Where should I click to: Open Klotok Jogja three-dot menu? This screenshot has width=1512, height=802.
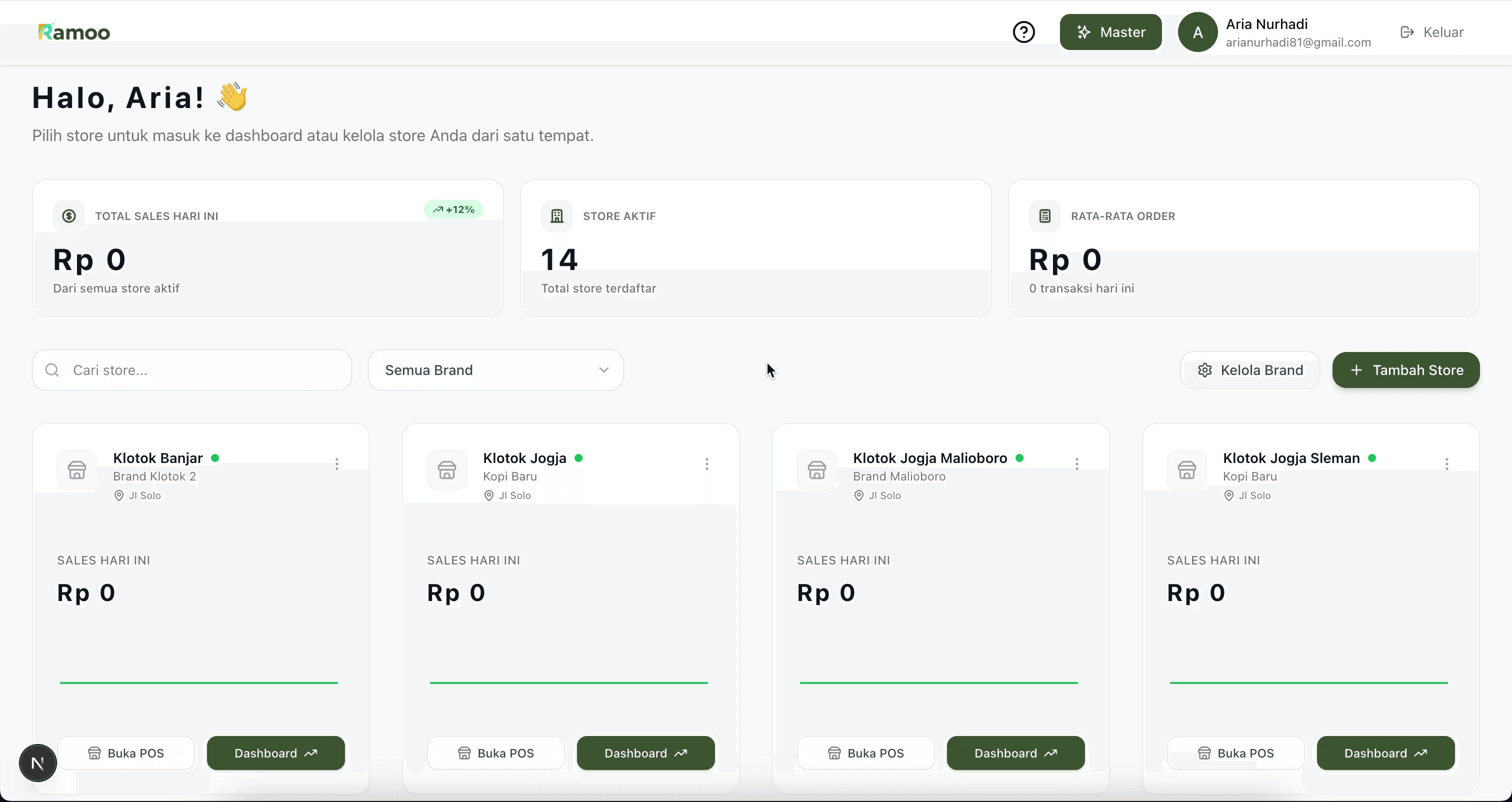[x=706, y=464]
